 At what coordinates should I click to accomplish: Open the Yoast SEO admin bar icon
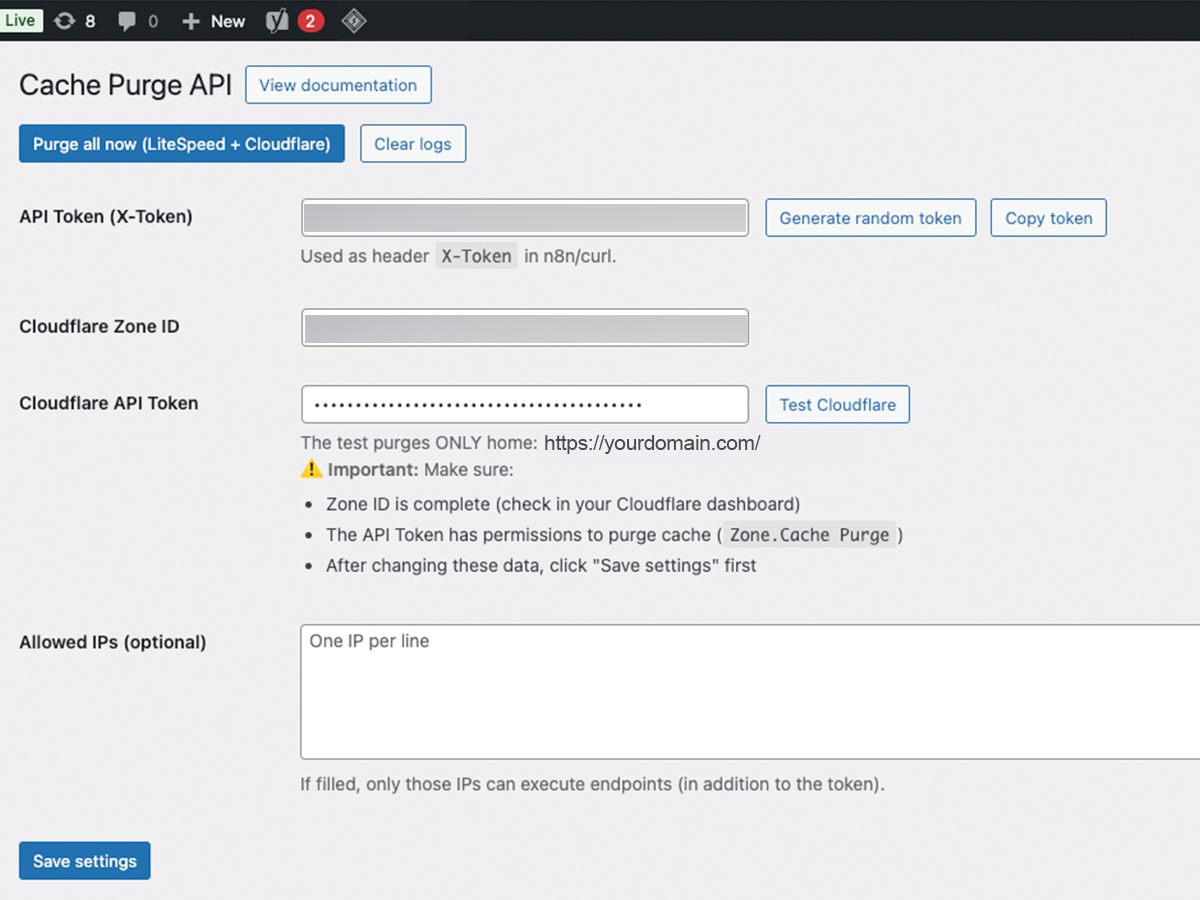(x=279, y=21)
